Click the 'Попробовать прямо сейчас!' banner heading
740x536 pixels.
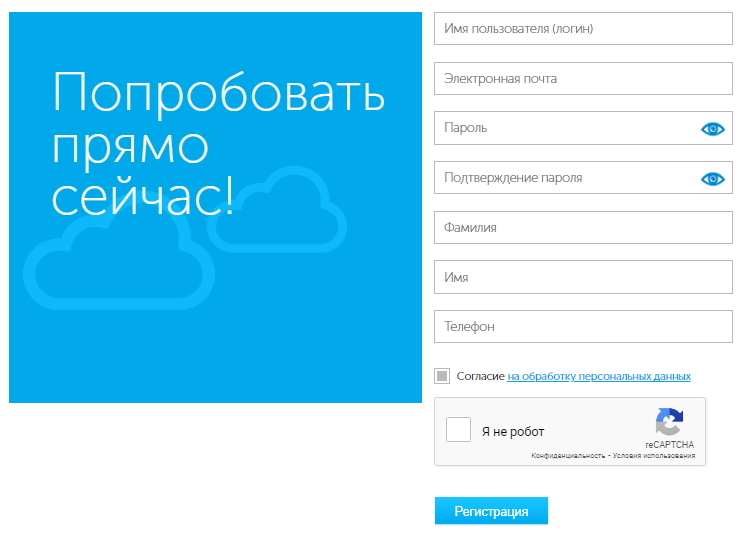tap(218, 145)
